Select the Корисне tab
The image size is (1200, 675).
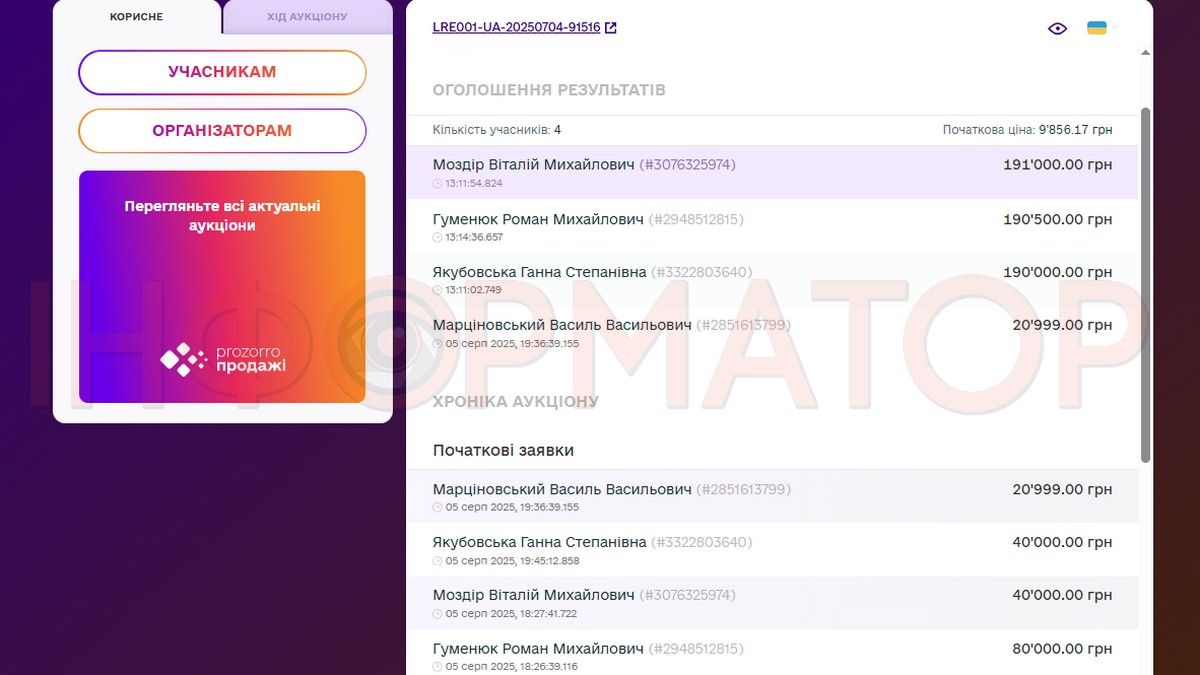point(136,17)
